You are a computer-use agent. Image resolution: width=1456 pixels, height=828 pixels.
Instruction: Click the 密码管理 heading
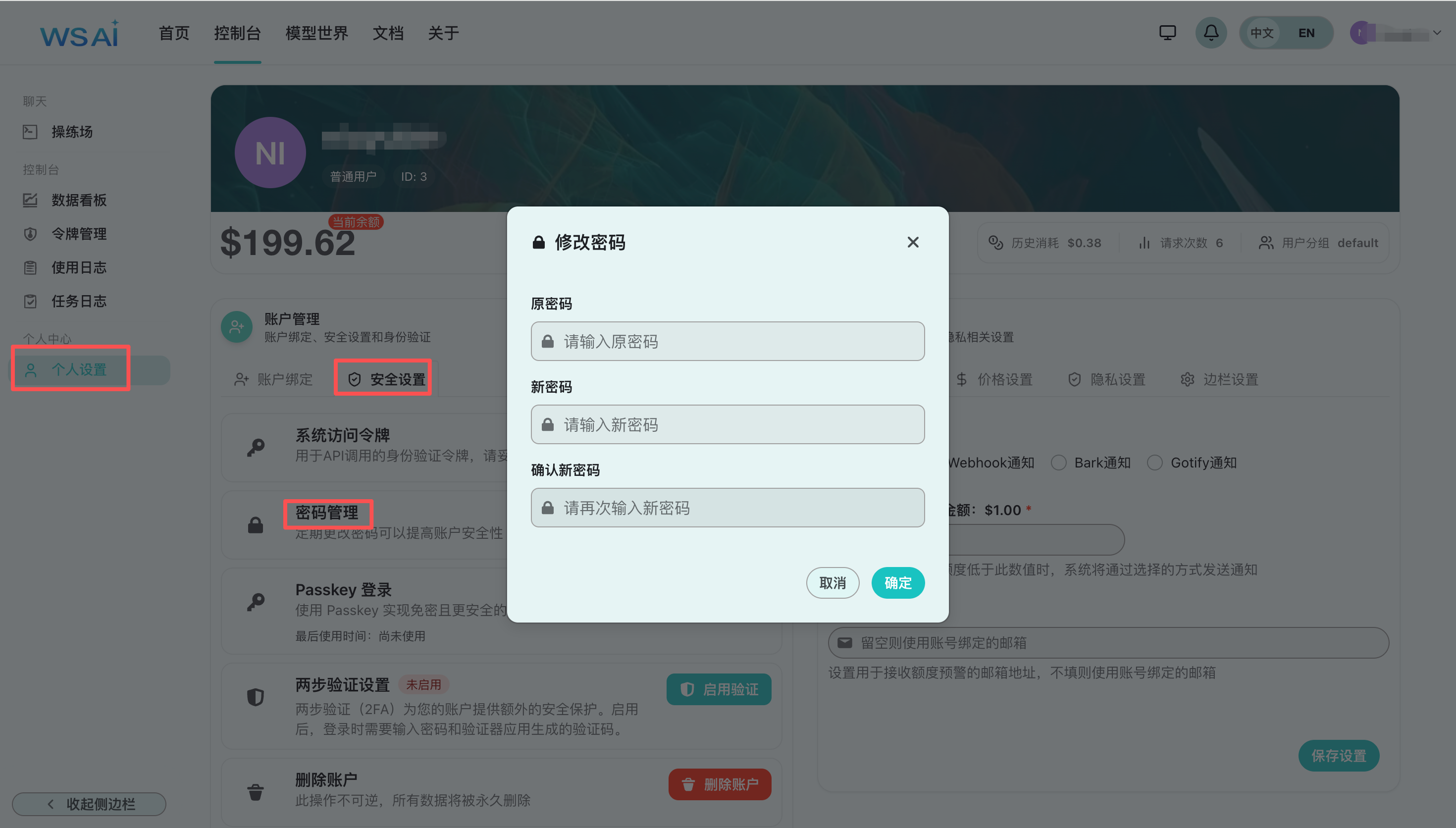[327, 513]
